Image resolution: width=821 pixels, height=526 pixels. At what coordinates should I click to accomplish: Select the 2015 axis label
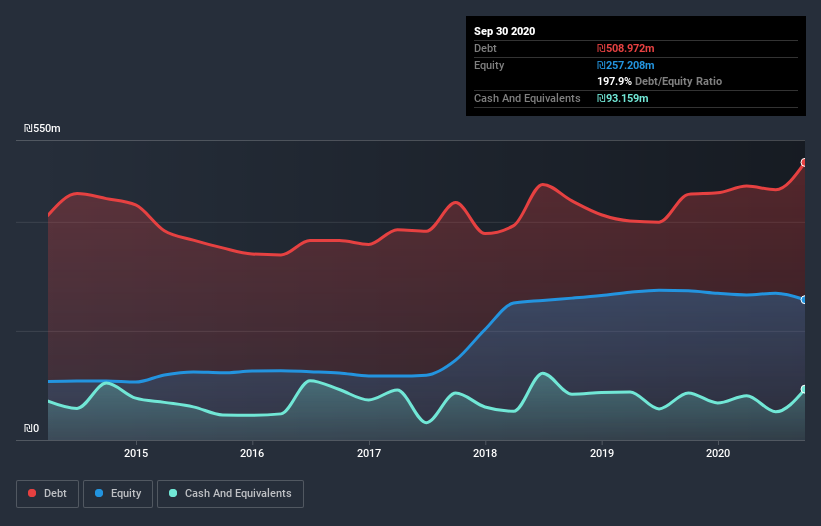tap(136, 453)
